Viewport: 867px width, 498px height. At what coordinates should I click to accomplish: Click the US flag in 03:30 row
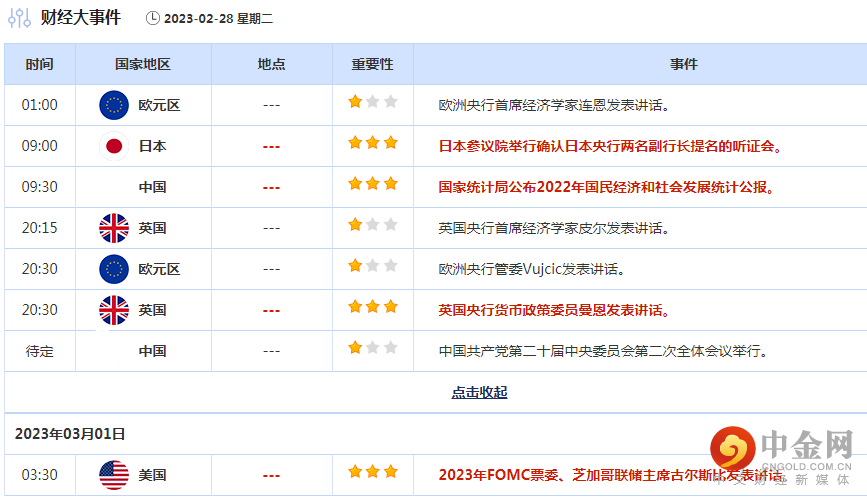pyautogui.click(x=114, y=475)
